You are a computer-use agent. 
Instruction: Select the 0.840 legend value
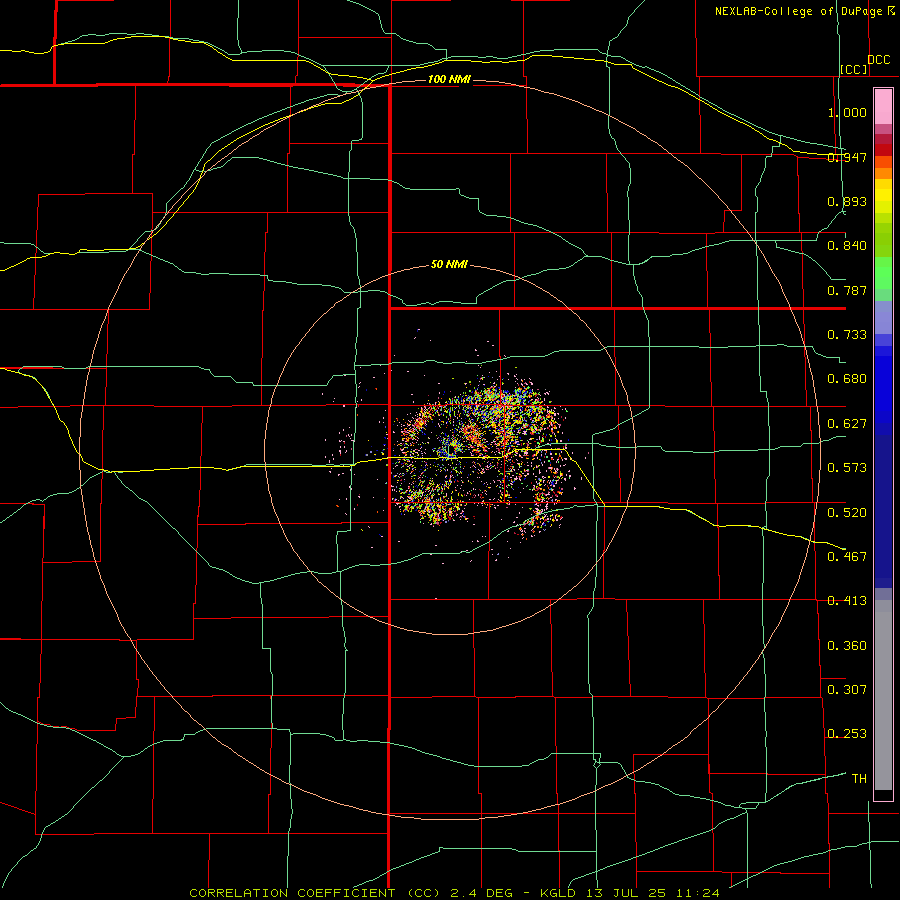[x=847, y=246]
